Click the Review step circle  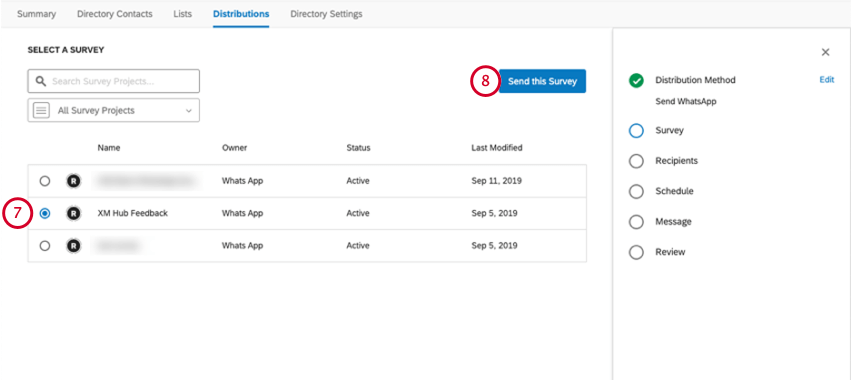click(x=636, y=252)
